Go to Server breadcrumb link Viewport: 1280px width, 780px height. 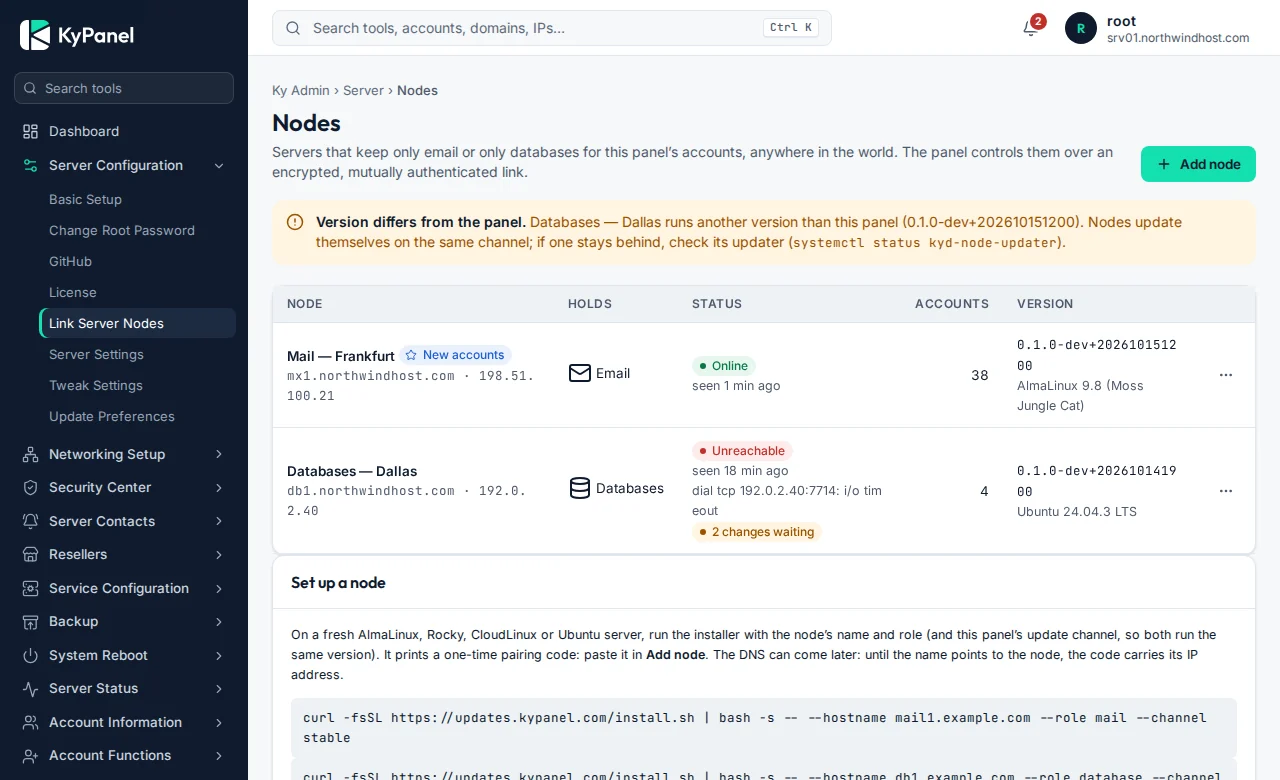(x=363, y=90)
